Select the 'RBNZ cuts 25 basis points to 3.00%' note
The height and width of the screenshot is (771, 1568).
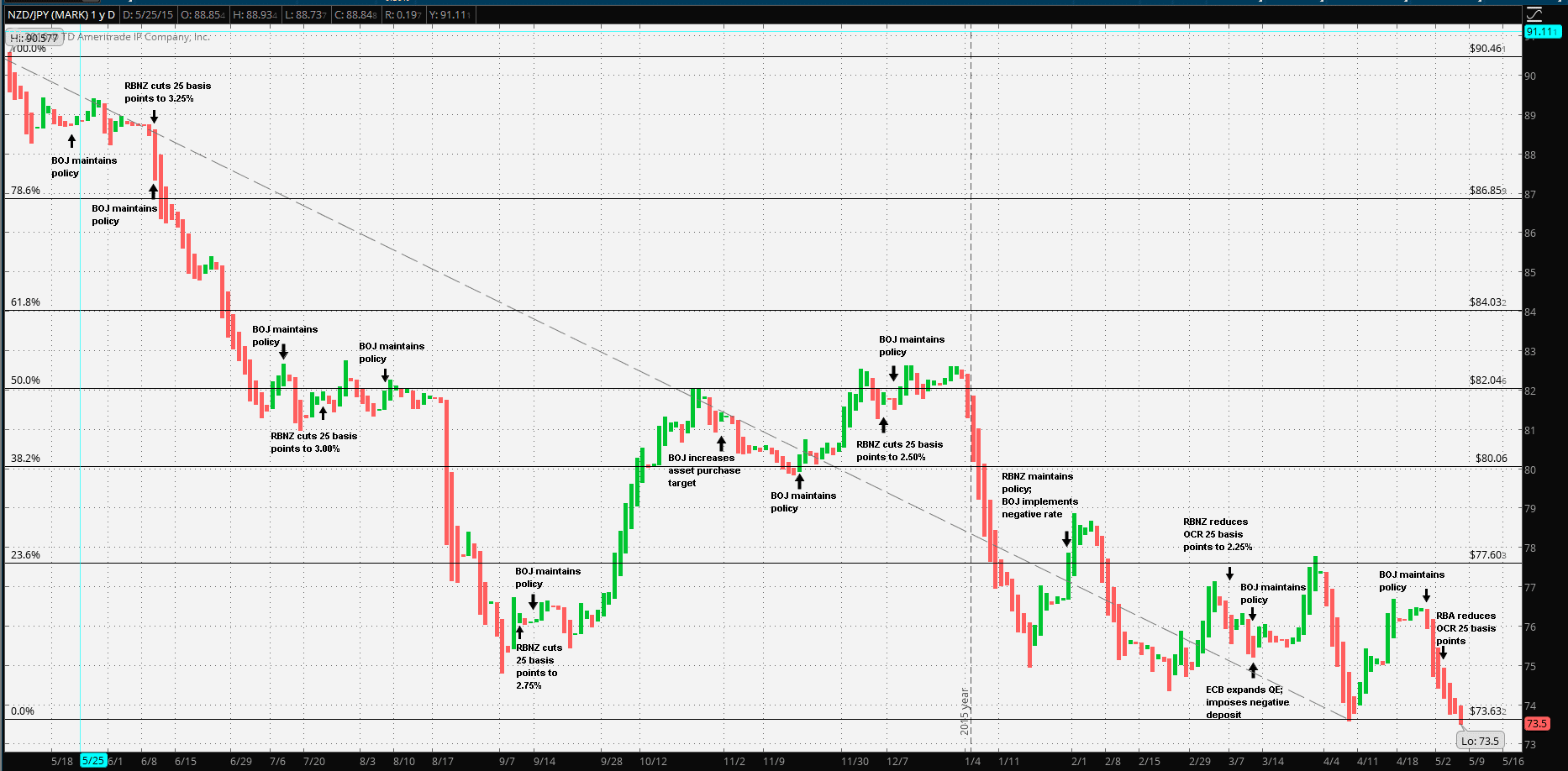pyautogui.click(x=313, y=443)
